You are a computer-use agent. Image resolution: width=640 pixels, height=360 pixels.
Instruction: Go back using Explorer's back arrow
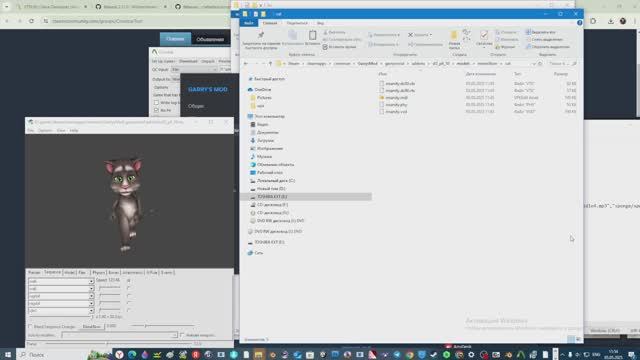point(246,64)
